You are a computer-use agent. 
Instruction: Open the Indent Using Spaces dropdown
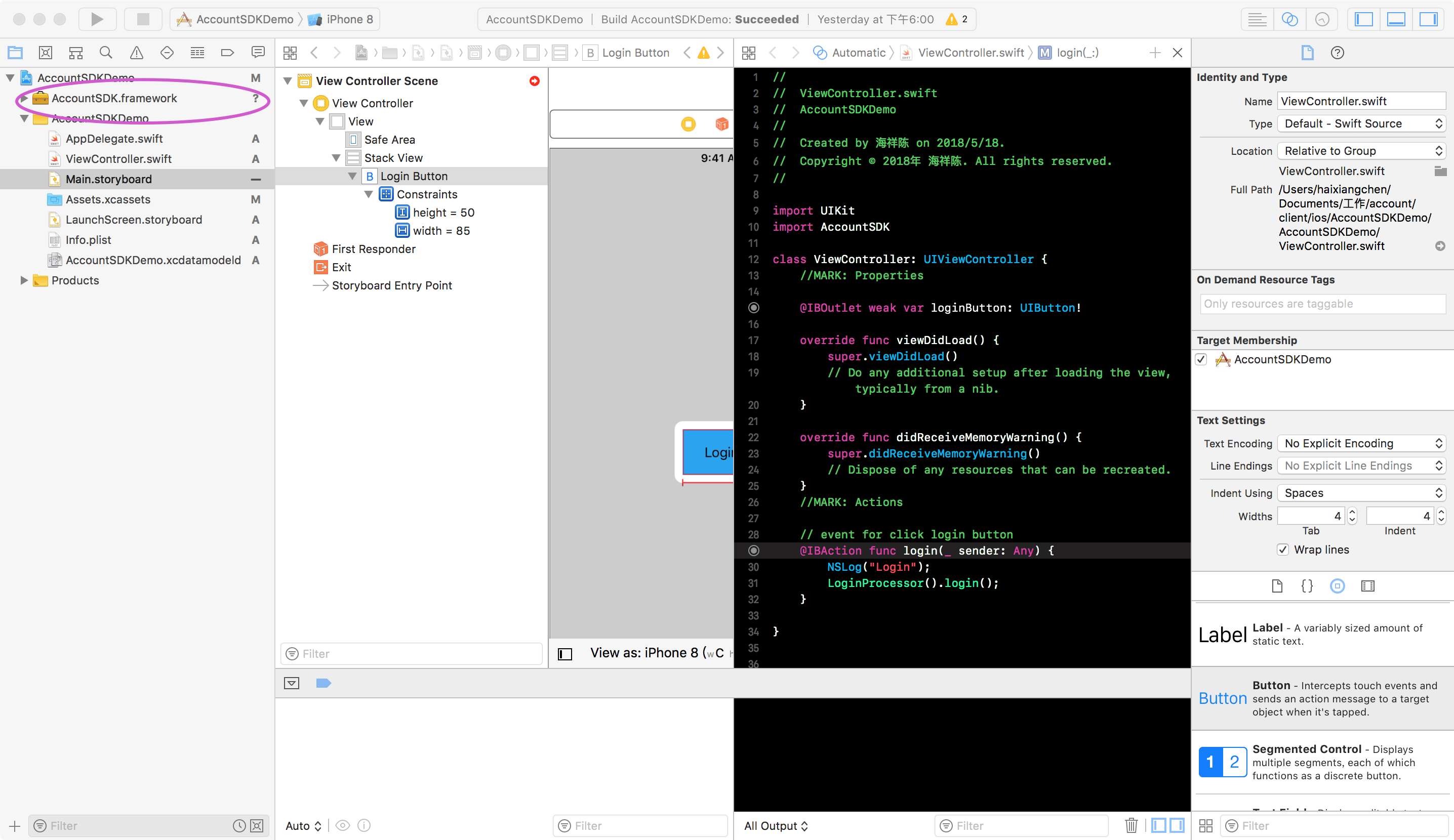[1361, 492]
